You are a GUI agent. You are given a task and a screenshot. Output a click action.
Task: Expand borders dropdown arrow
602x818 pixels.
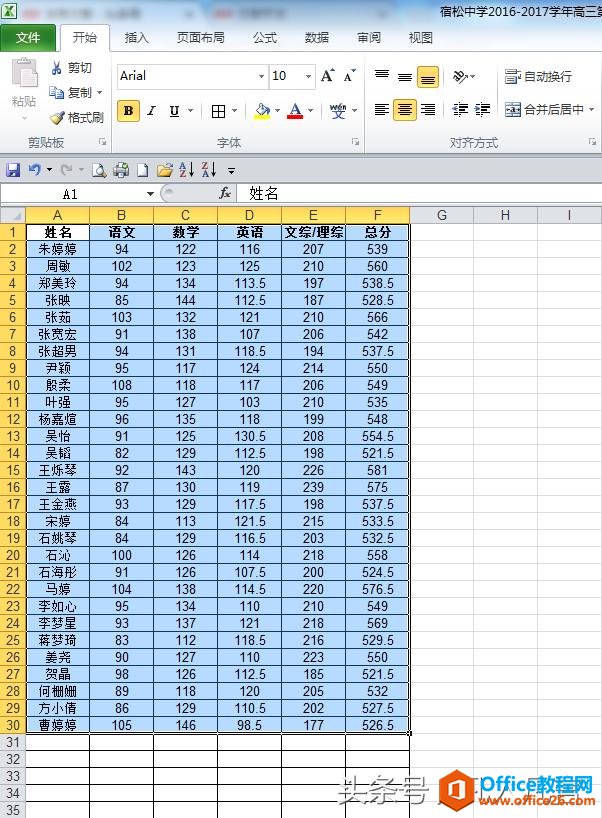234,111
